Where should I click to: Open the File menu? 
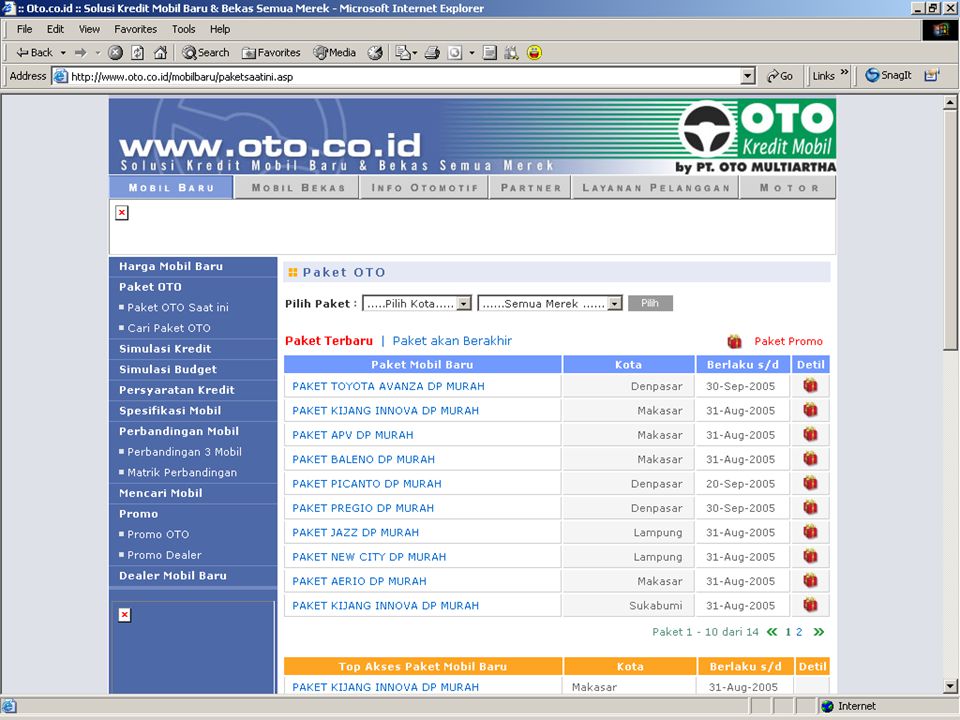(24, 29)
